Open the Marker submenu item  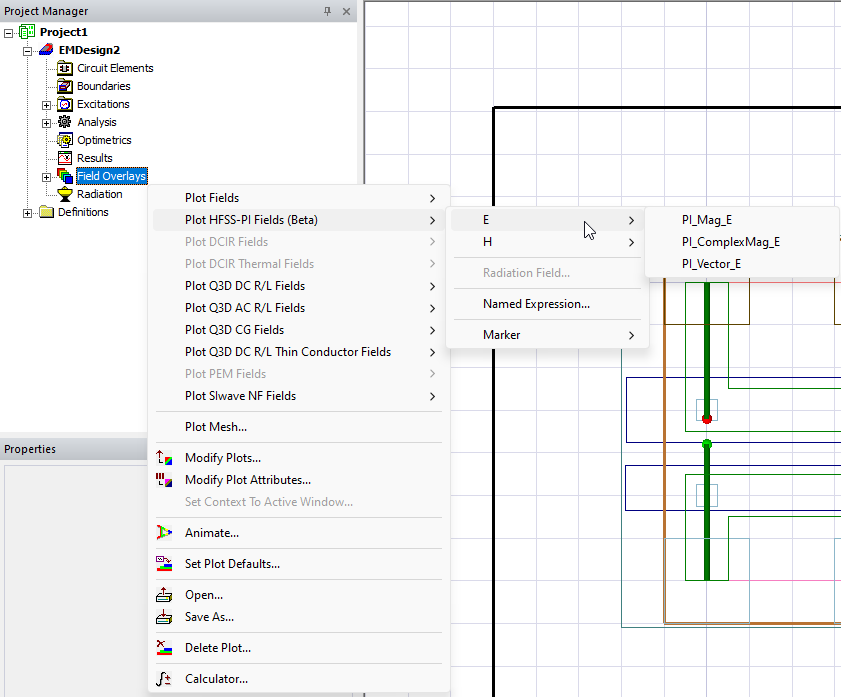547,335
